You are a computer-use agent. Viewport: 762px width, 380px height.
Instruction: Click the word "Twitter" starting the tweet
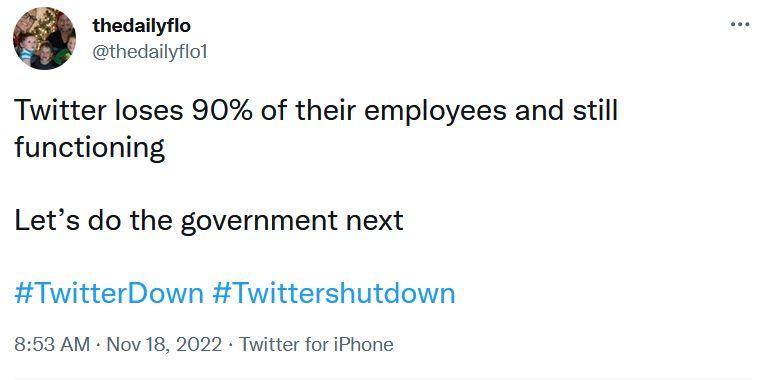[x=60, y=111]
